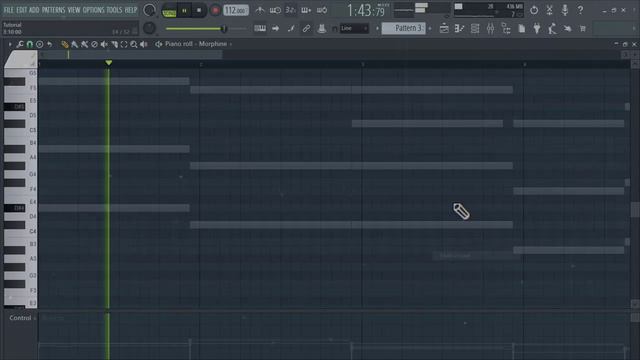Open the Pattern 3 selector
640x360 pixels.
pyautogui.click(x=403, y=28)
